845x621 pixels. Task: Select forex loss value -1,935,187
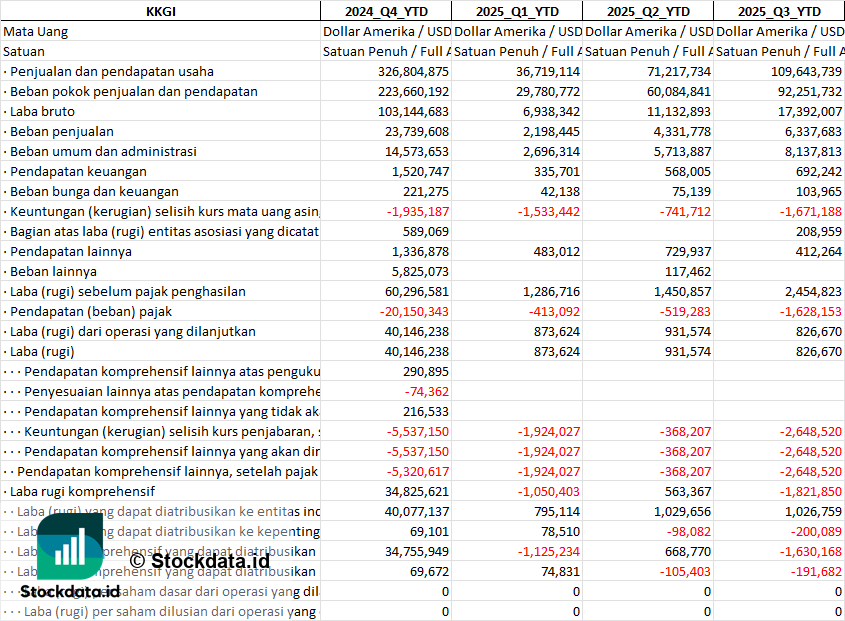click(418, 211)
